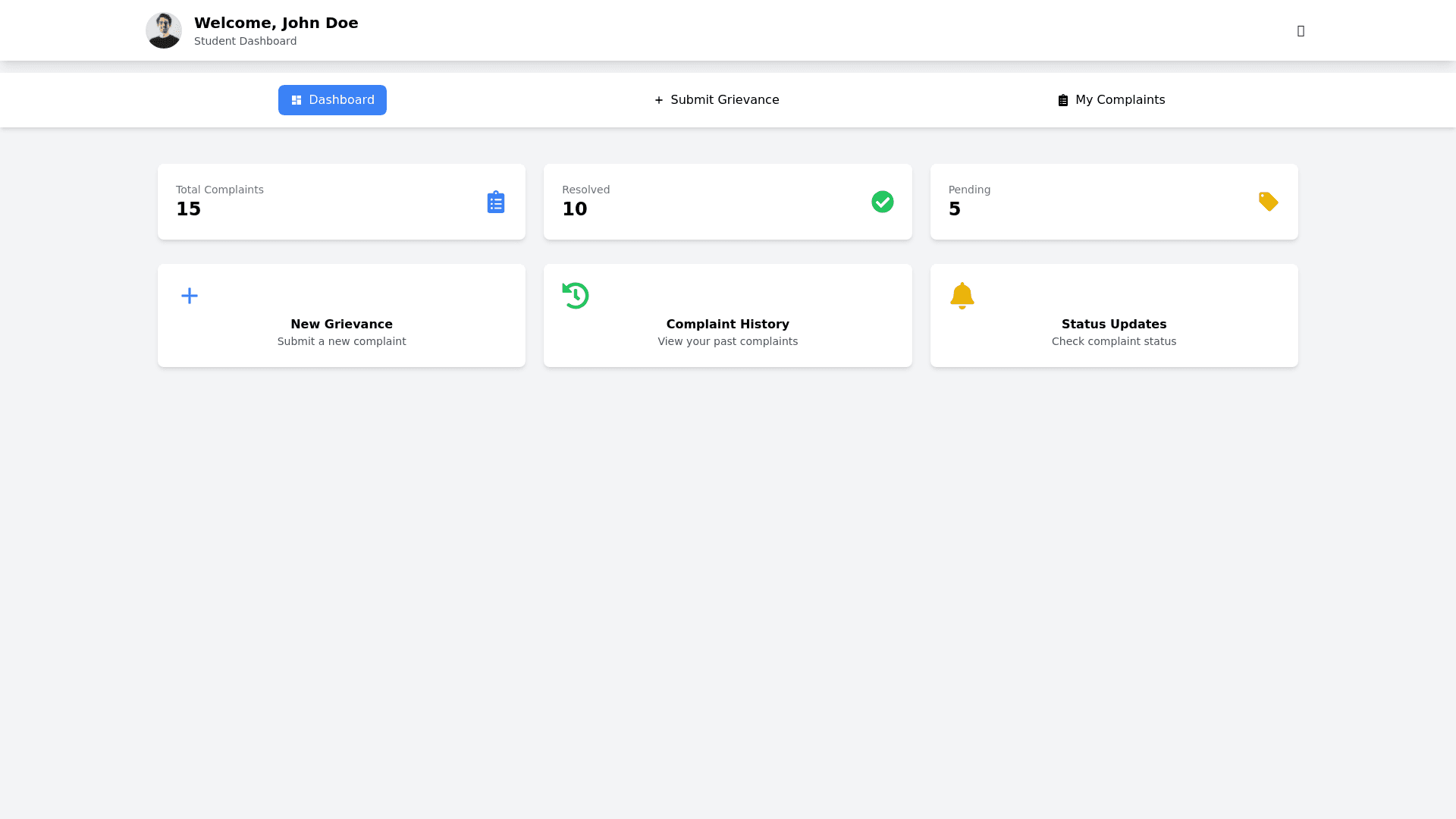Image resolution: width=1456 pixels, height=819 pixels.
Task: Click the plus icon beside Submit Grievance
Action: click(x=658, y=100)
